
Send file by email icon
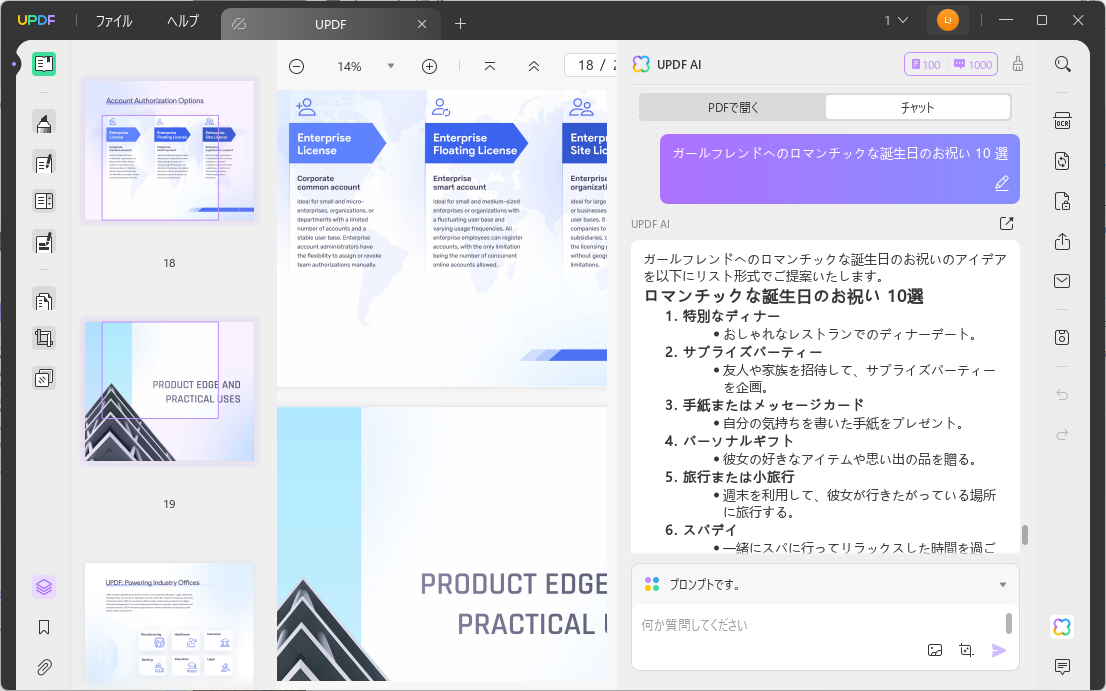1062,281
